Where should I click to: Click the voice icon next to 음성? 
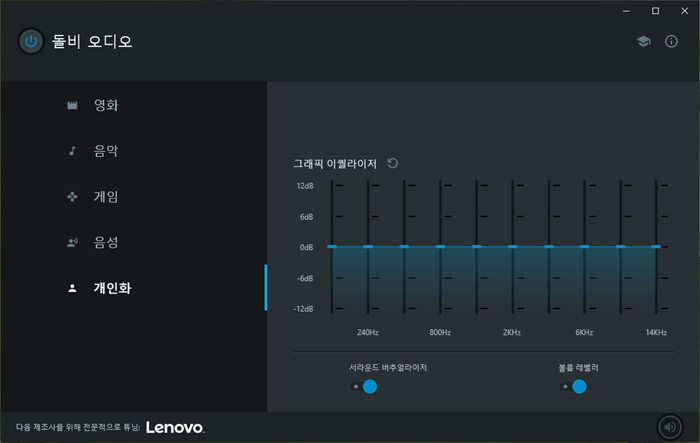point(72,242)
